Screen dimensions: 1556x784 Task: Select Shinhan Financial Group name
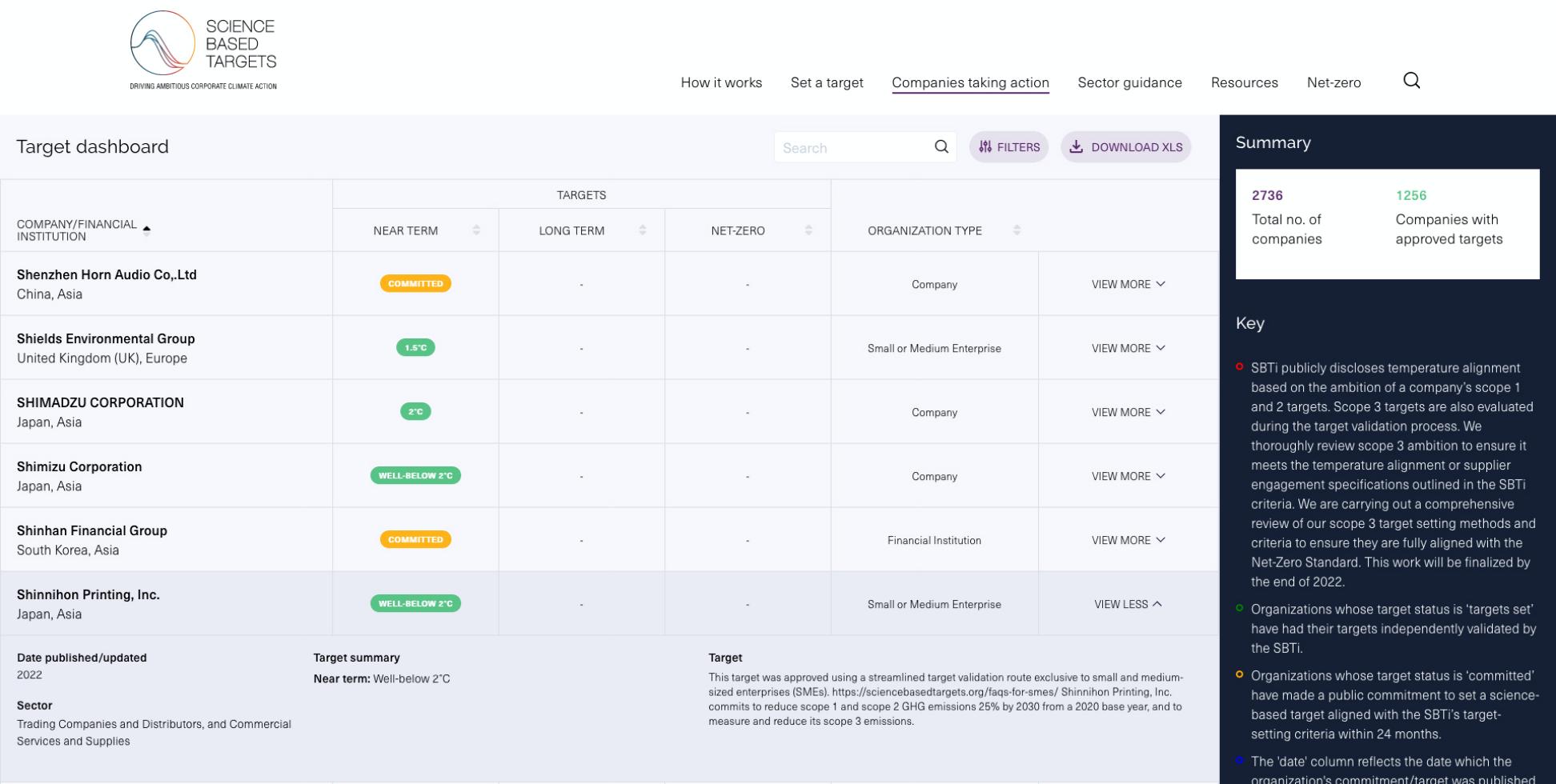pyautogui.click(x=92, y=530)
